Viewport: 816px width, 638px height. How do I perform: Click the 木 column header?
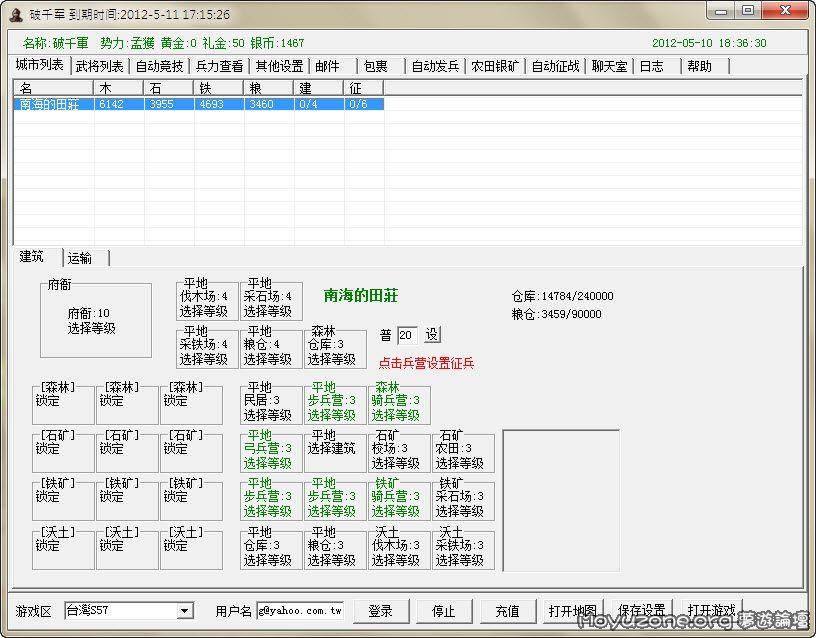tap(118, 88)
